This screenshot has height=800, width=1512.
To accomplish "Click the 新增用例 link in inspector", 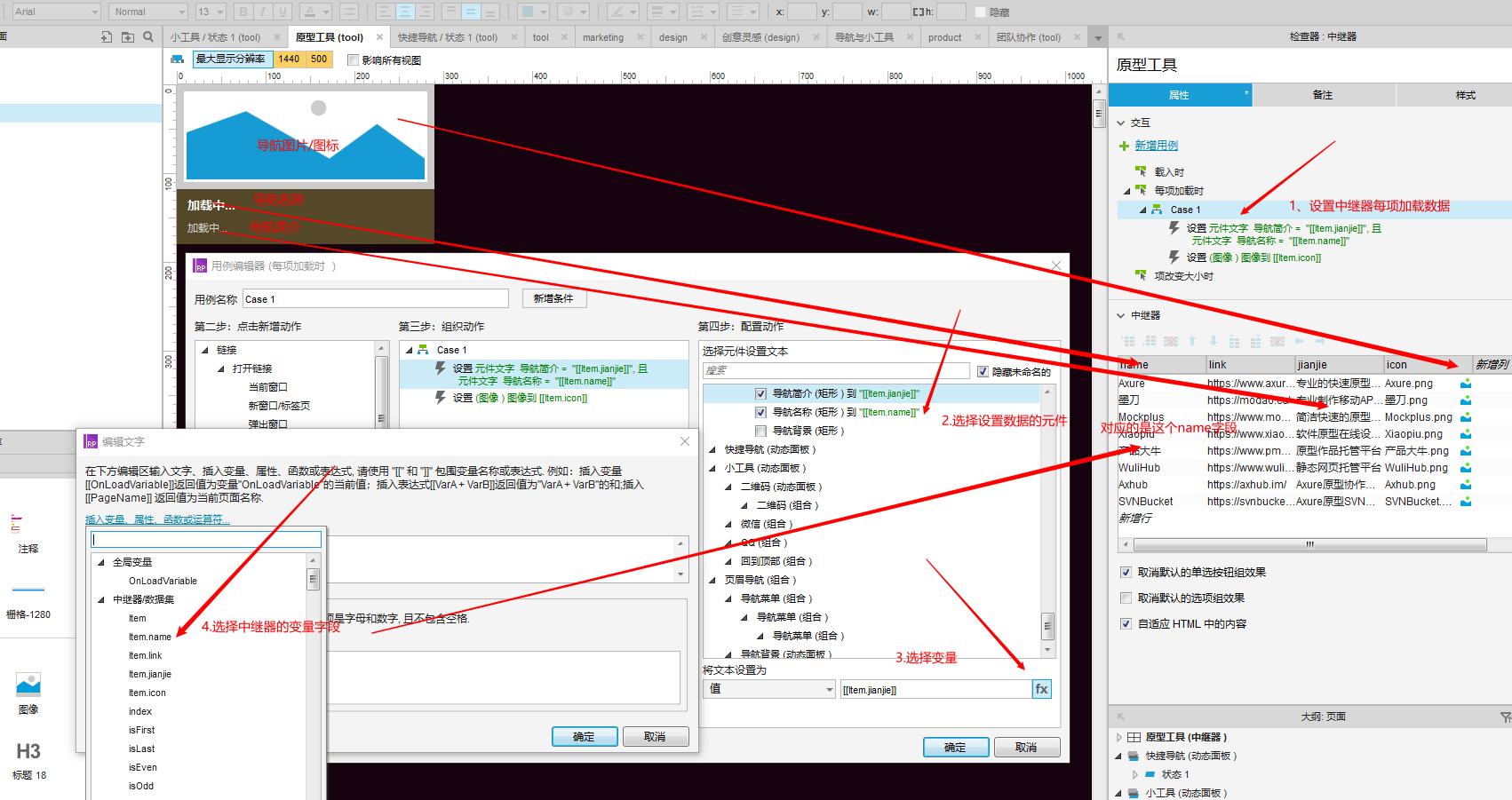I will [x=1156, y=146].
